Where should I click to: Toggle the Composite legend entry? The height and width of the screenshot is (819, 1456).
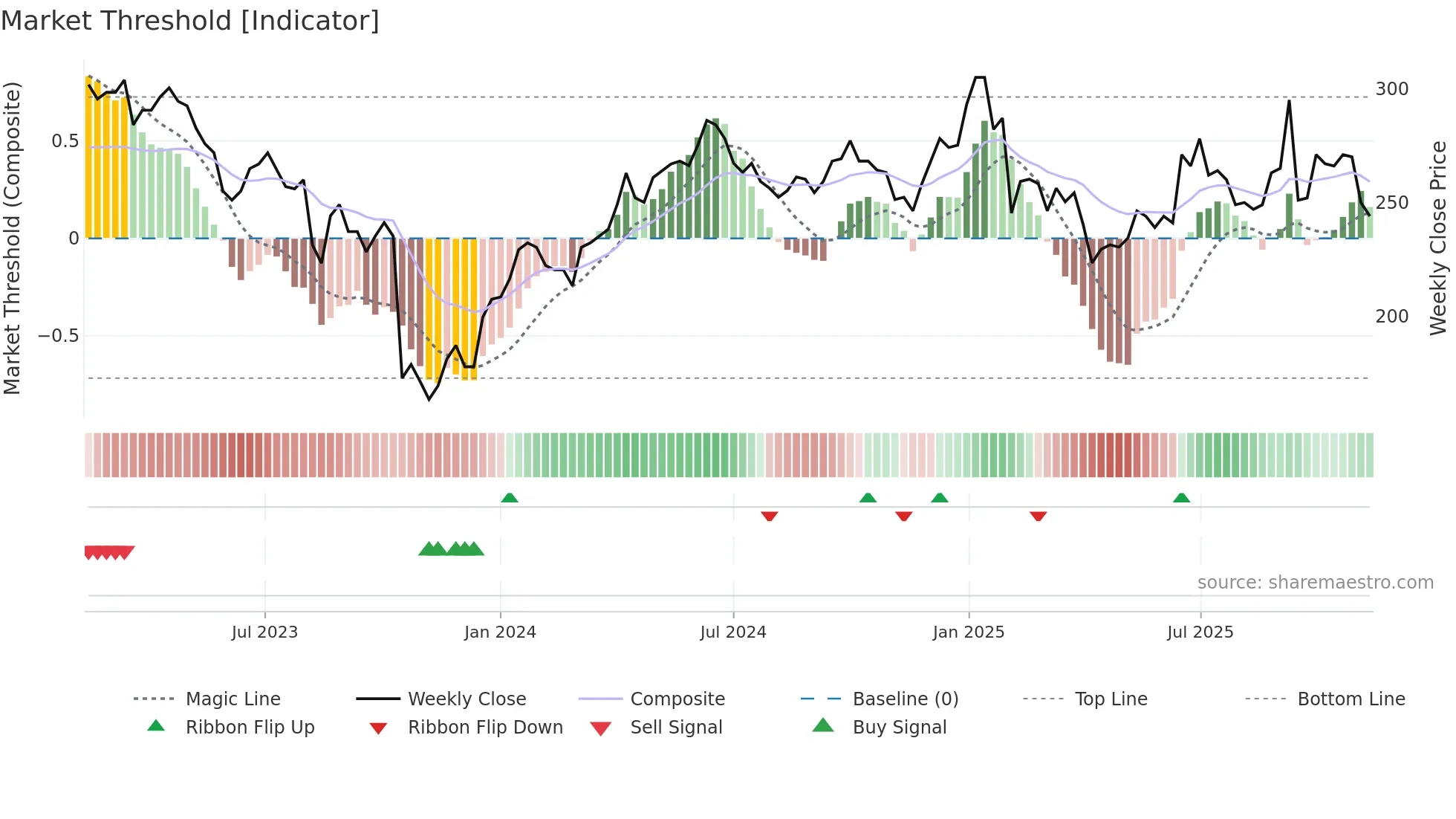point(677,699)
